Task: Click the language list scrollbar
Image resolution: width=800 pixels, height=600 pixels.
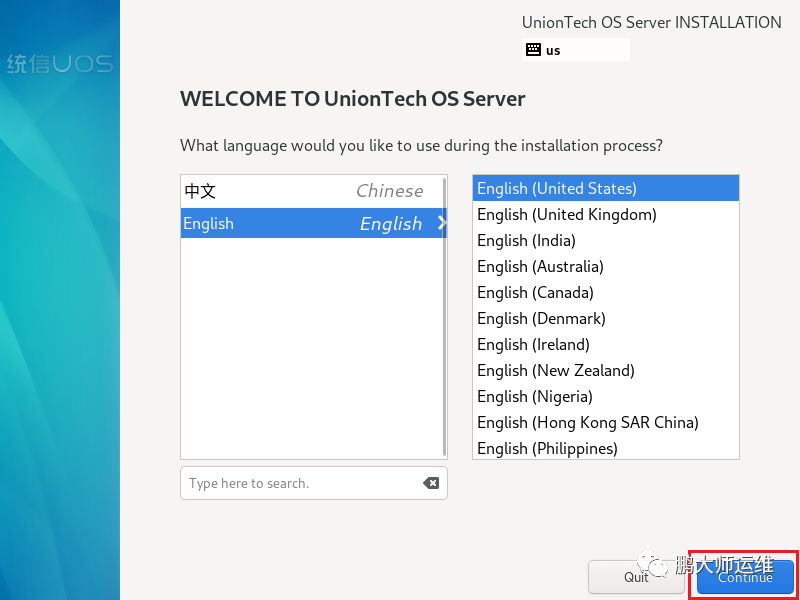Action: 445,316
